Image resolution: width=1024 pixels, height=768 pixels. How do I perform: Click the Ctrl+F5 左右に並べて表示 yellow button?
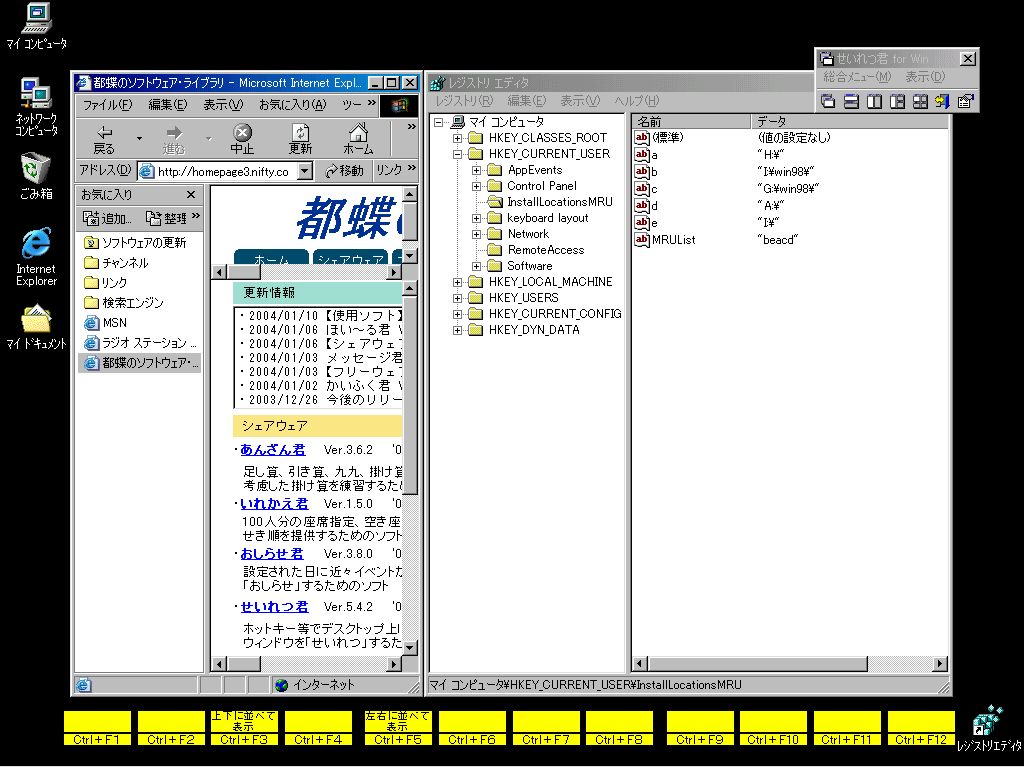pos(398,728)
